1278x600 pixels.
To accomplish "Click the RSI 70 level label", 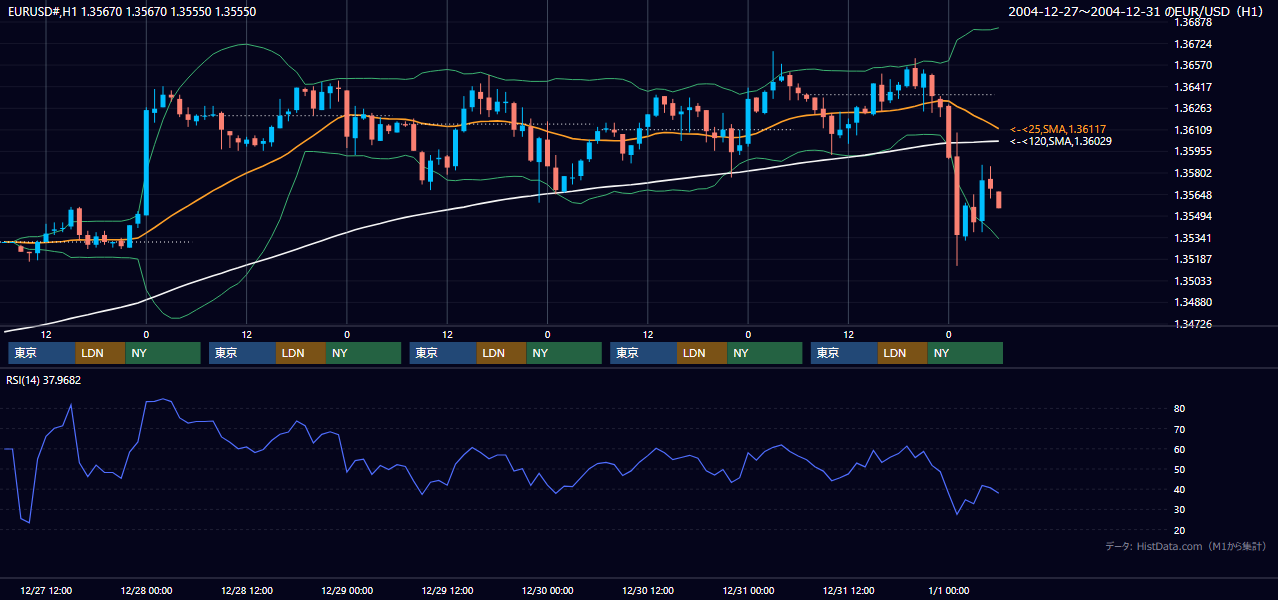I will (1180, 429).
